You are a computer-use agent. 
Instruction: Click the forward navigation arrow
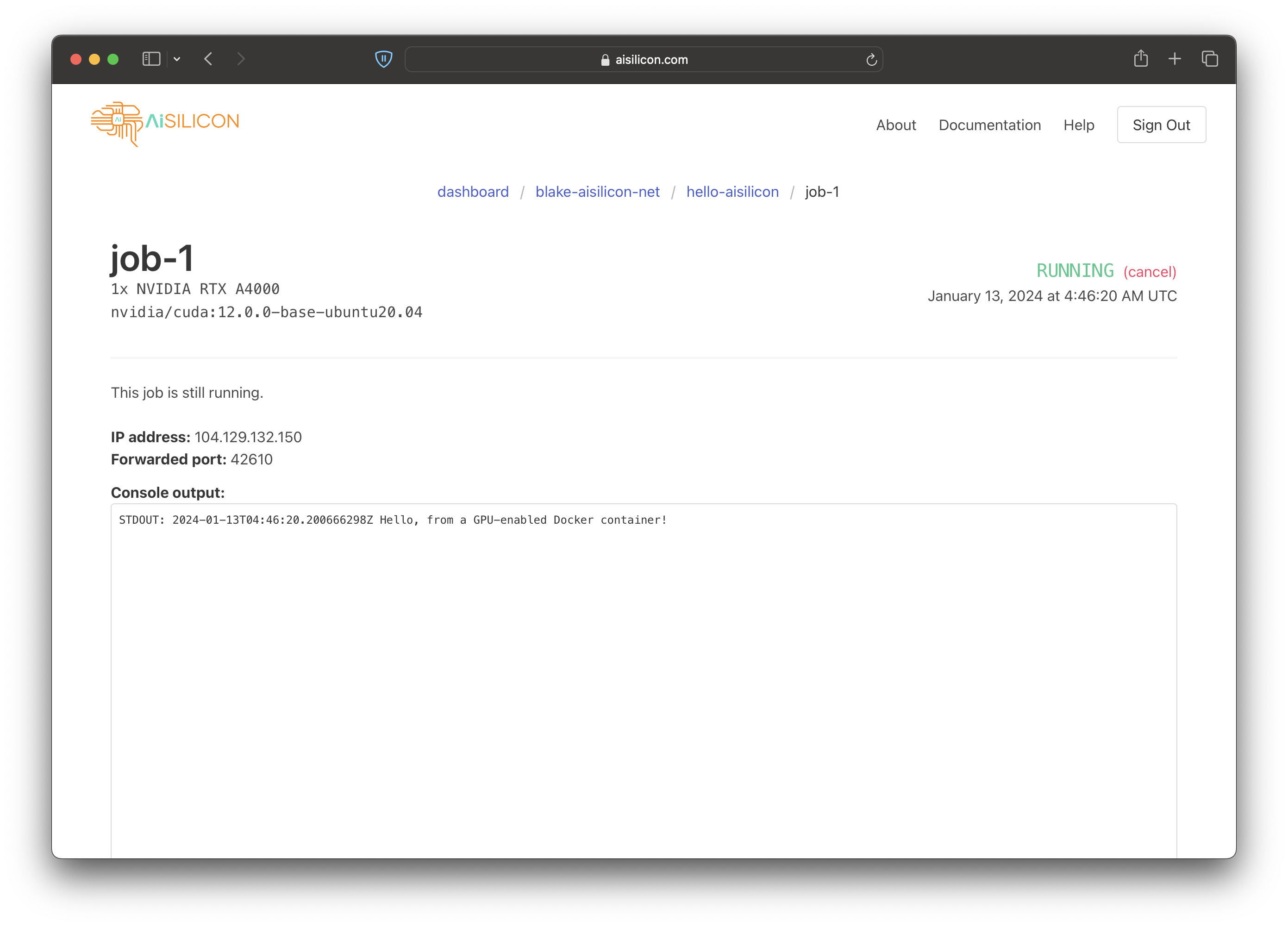point(241,59)
